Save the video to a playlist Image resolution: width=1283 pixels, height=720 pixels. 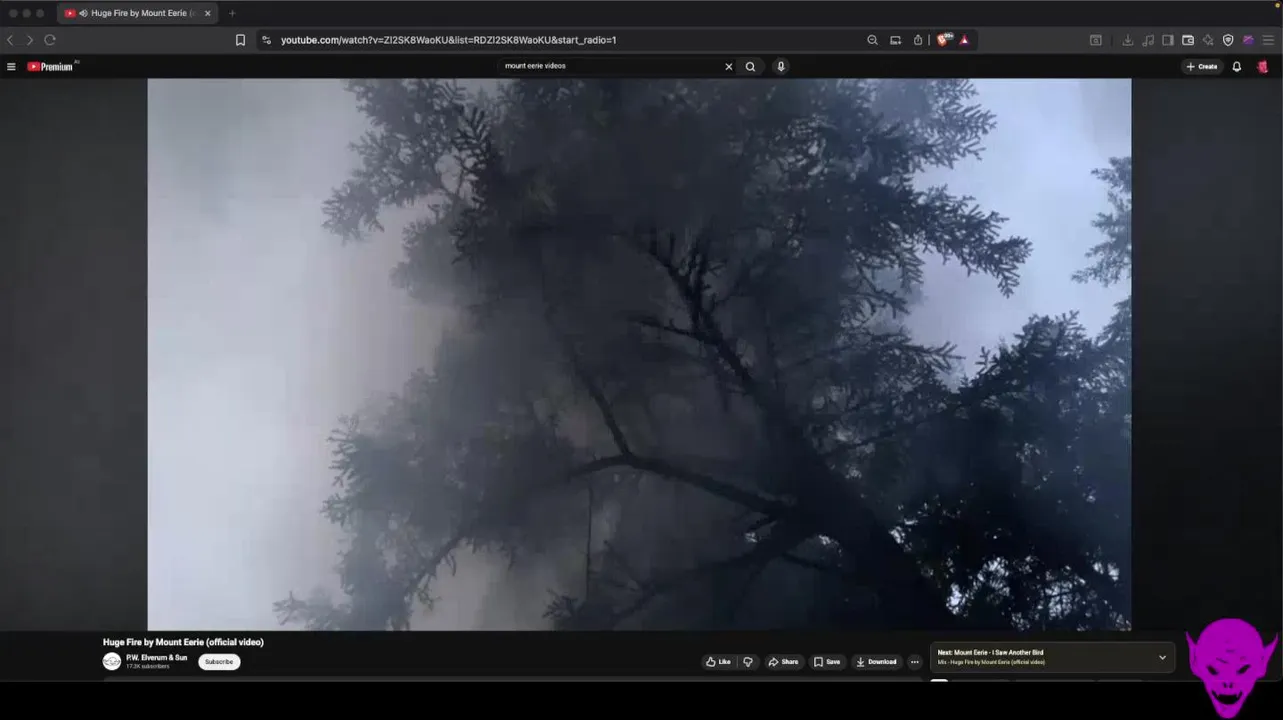pyautogui.click(x=827, y=662)
